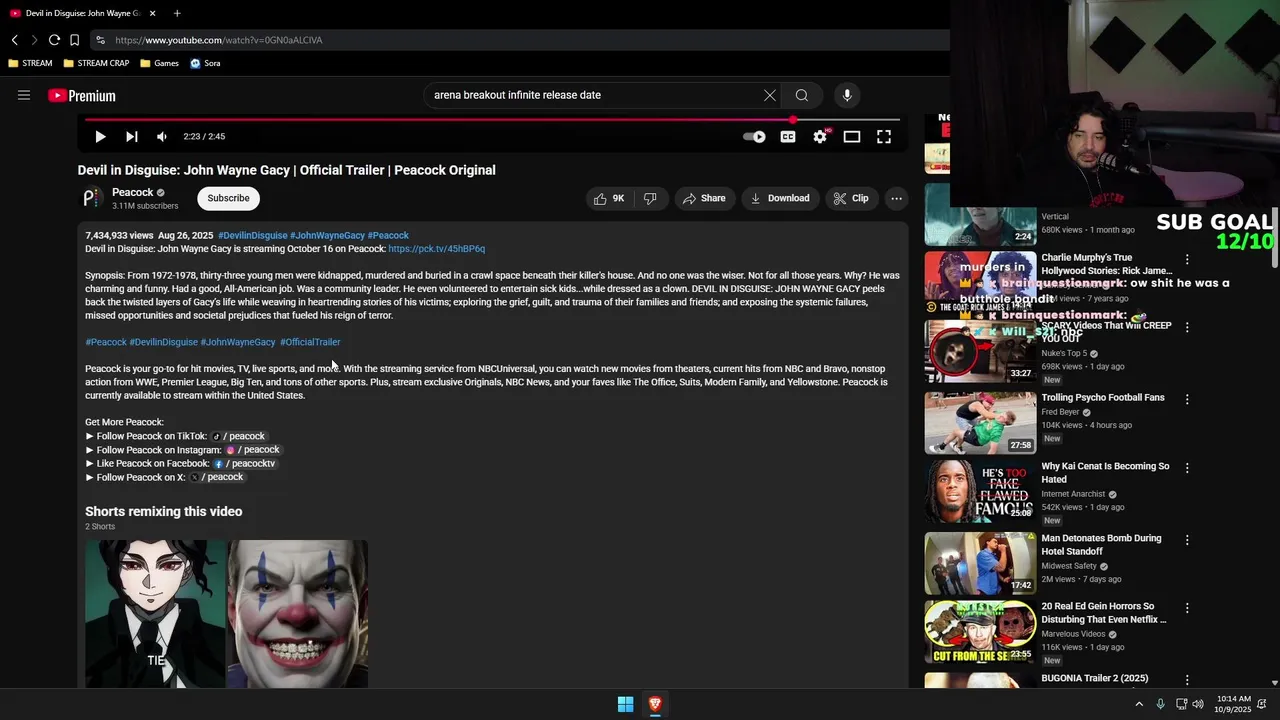Viewport: 1280px width, 720px height.
Task: Mute the video volume
Action: (162, 136)
